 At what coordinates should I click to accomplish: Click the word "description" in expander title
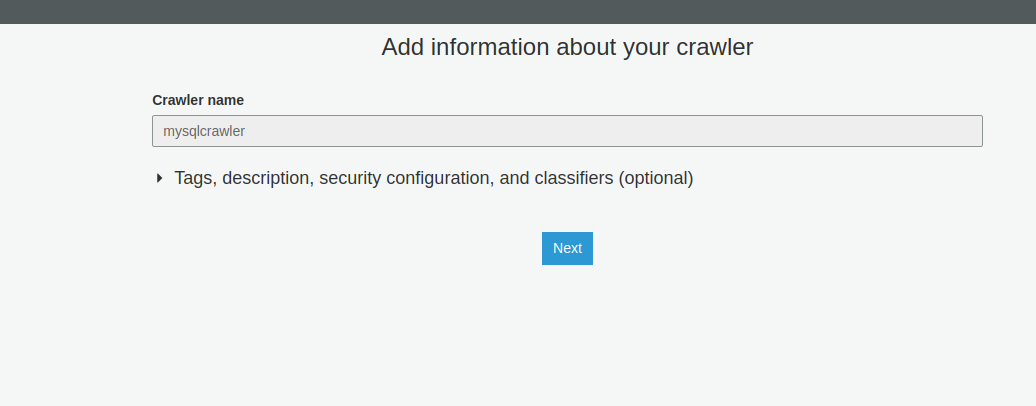(265, 178)
